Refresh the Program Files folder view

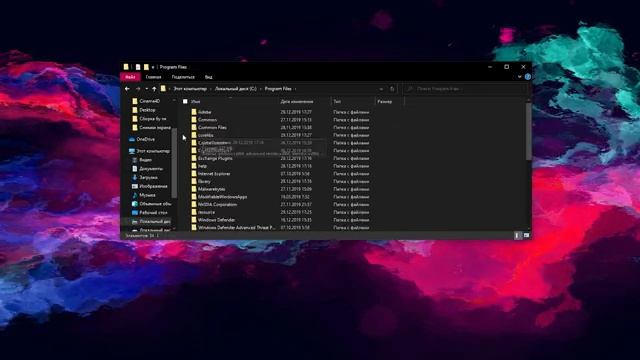(392, 89)
